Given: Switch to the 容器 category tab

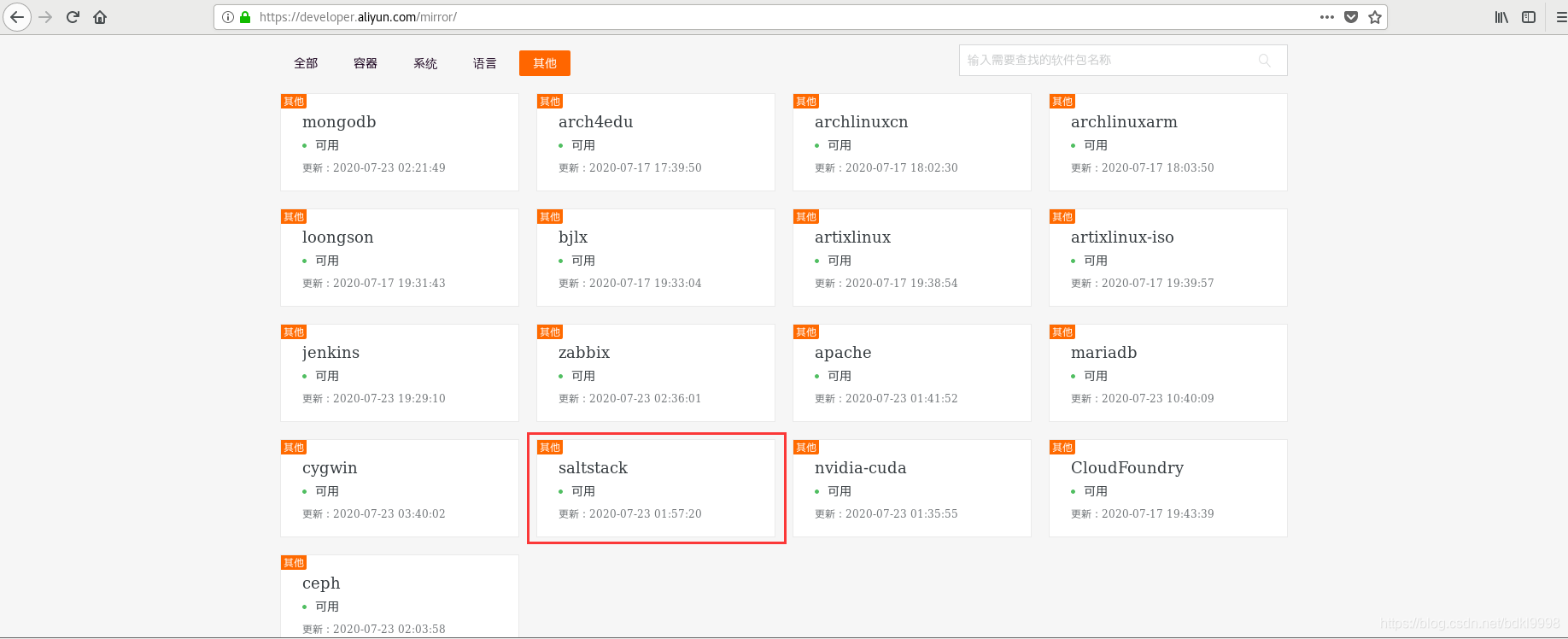Looking at the screenshot, I should (366, 63).
